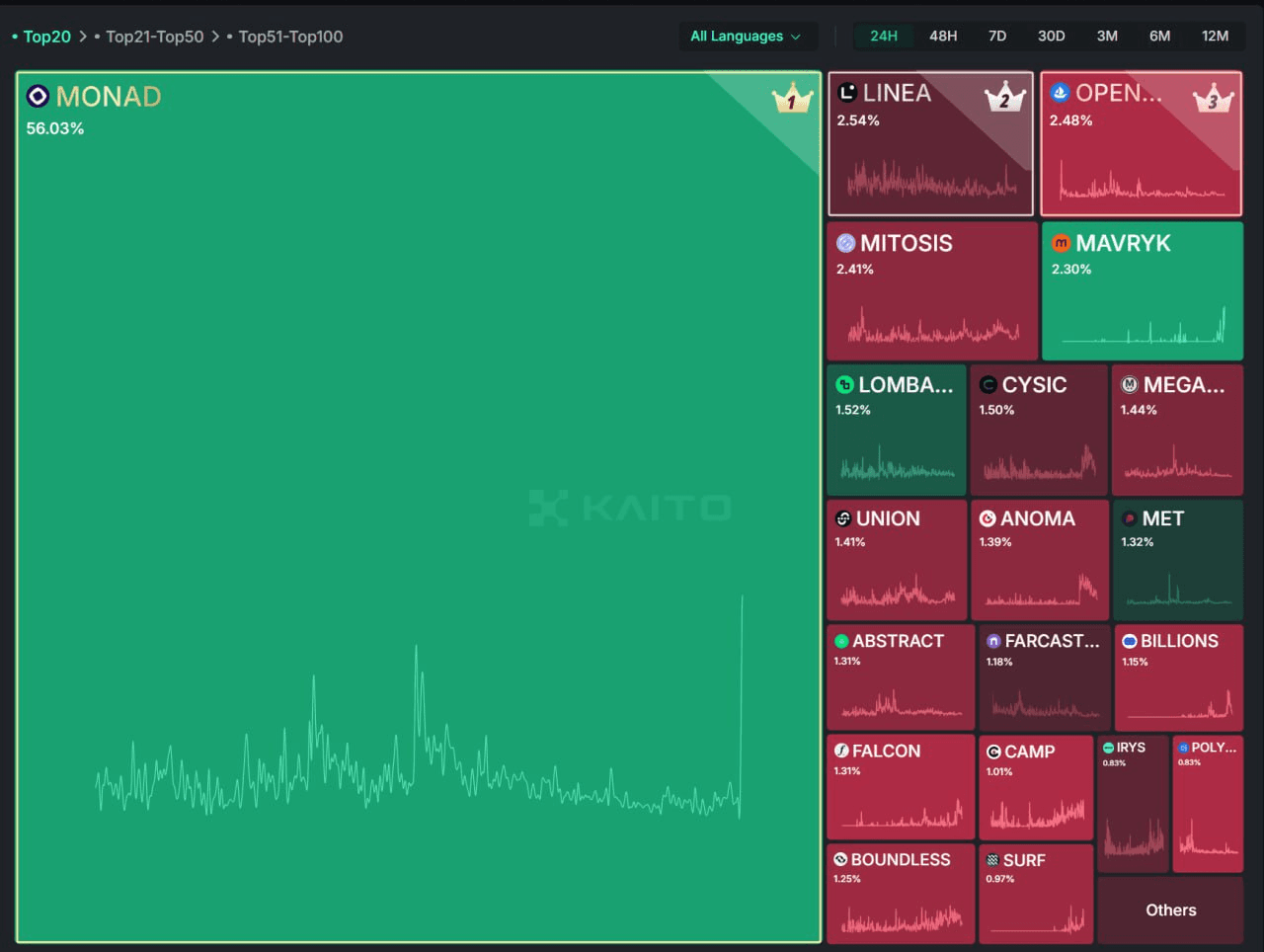The height and width of the screenshot is (952, 1264).
Task: Click the LOMBA... logo icon
Action: pos(844,385)
